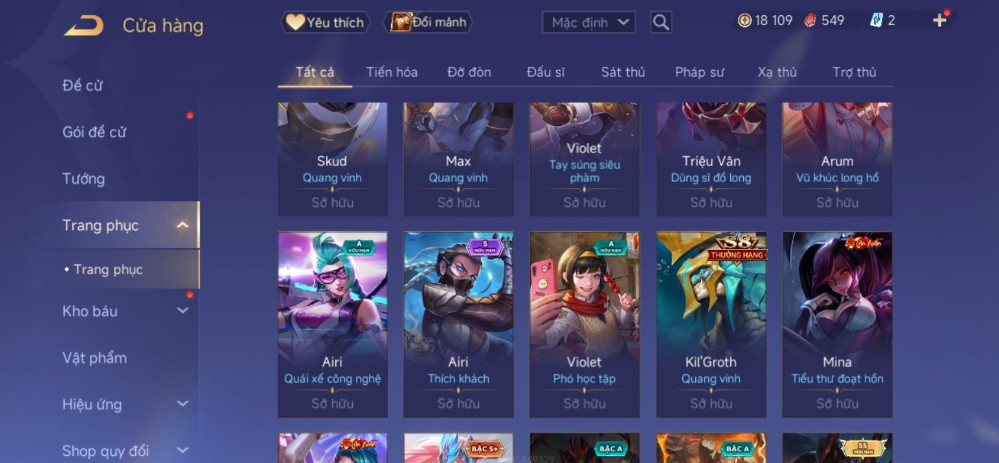Open the search magnifier icon
The height and width of the screenshot is (463, 999).
[x=661, y=22]
